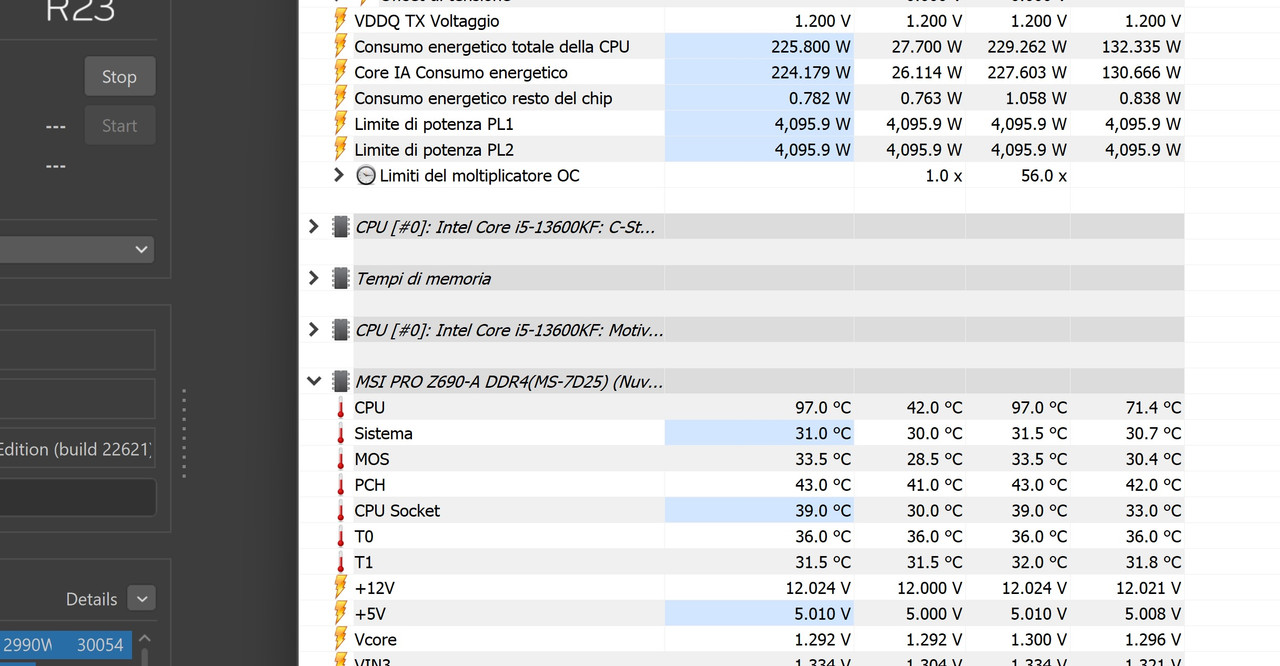This screenshot has height=666, width=1280.
Task: Click thermometer icon of MOS row
Action: [340, 459]
